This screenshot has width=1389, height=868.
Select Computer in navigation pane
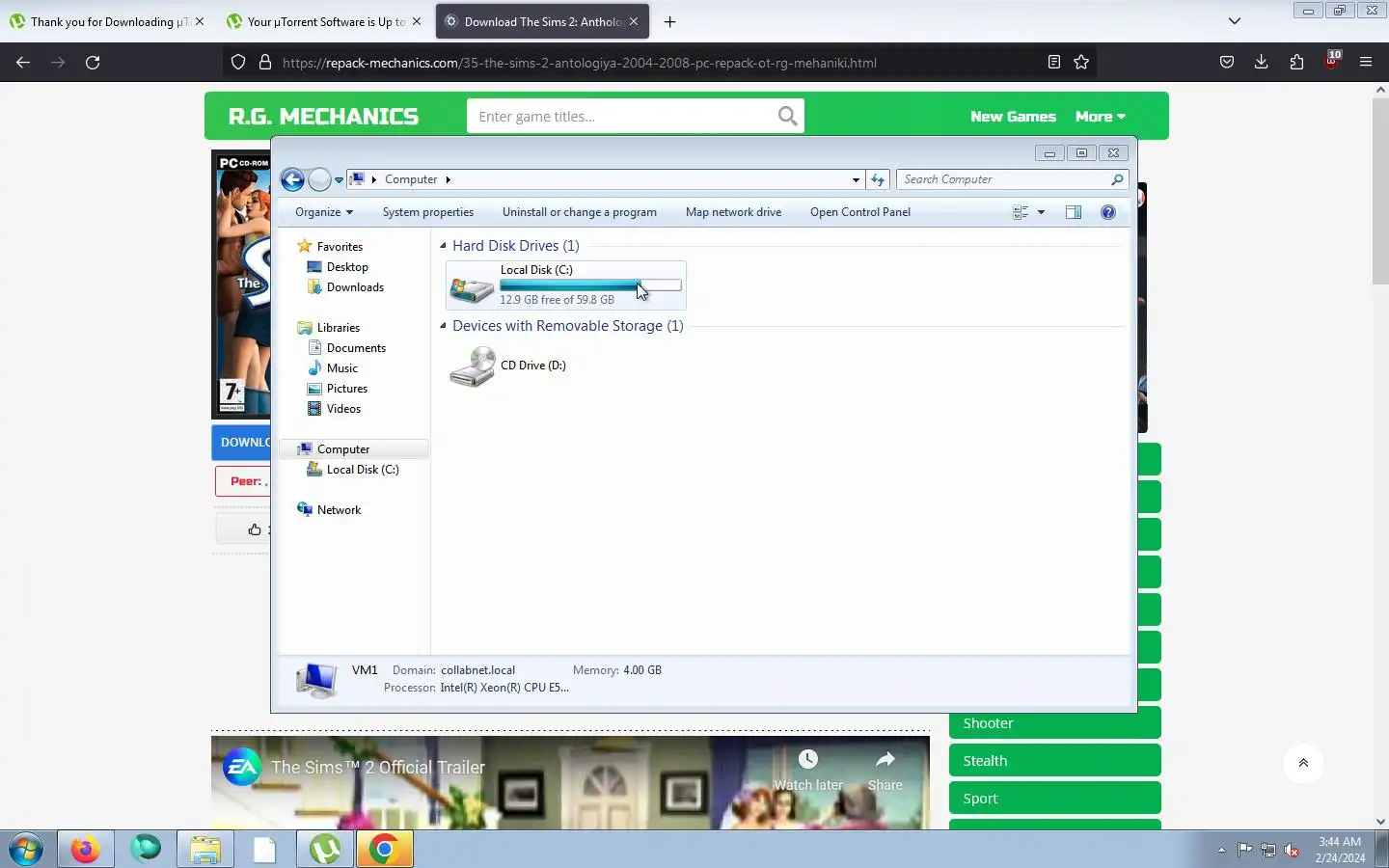click(x=343, y=449)
